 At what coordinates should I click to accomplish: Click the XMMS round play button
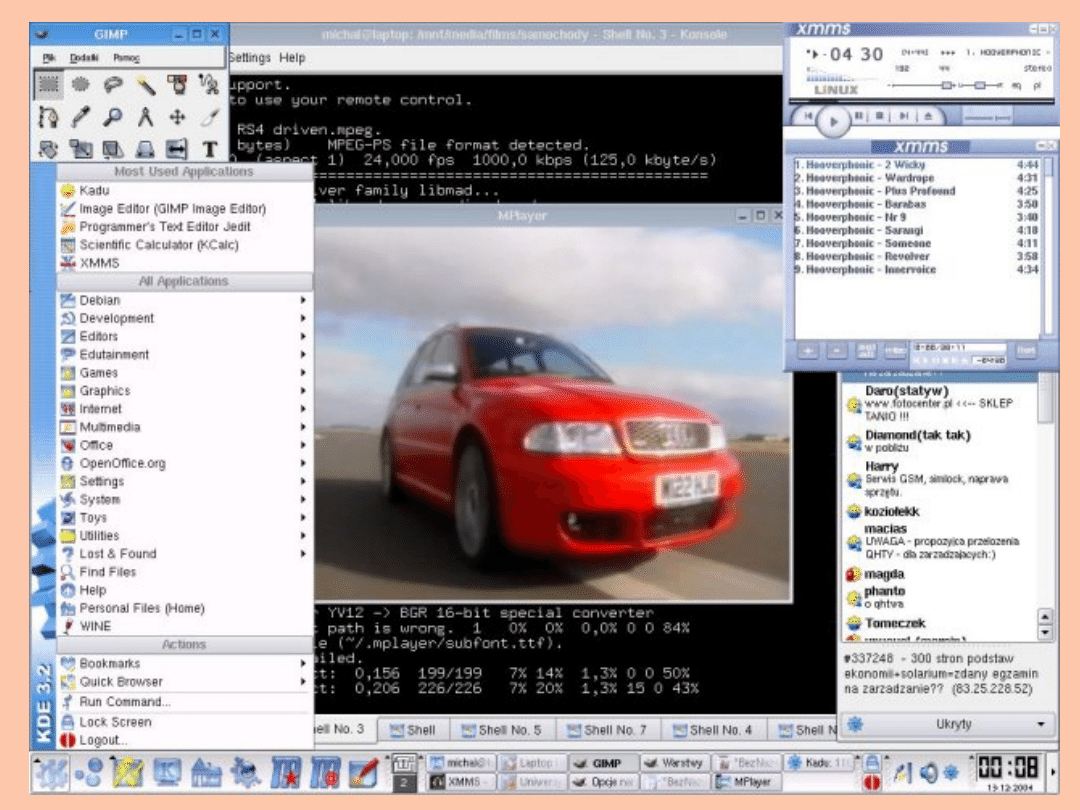point(833,121)
